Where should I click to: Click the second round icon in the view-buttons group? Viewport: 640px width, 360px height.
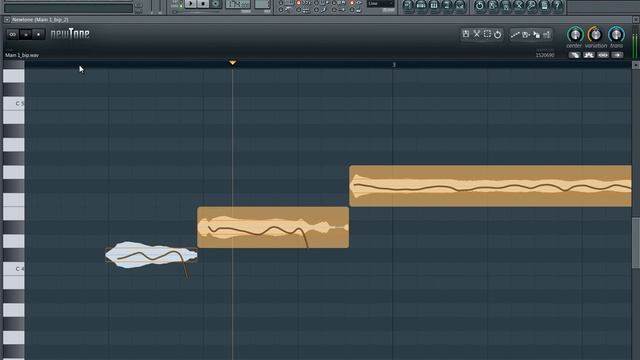pos(420,5)
